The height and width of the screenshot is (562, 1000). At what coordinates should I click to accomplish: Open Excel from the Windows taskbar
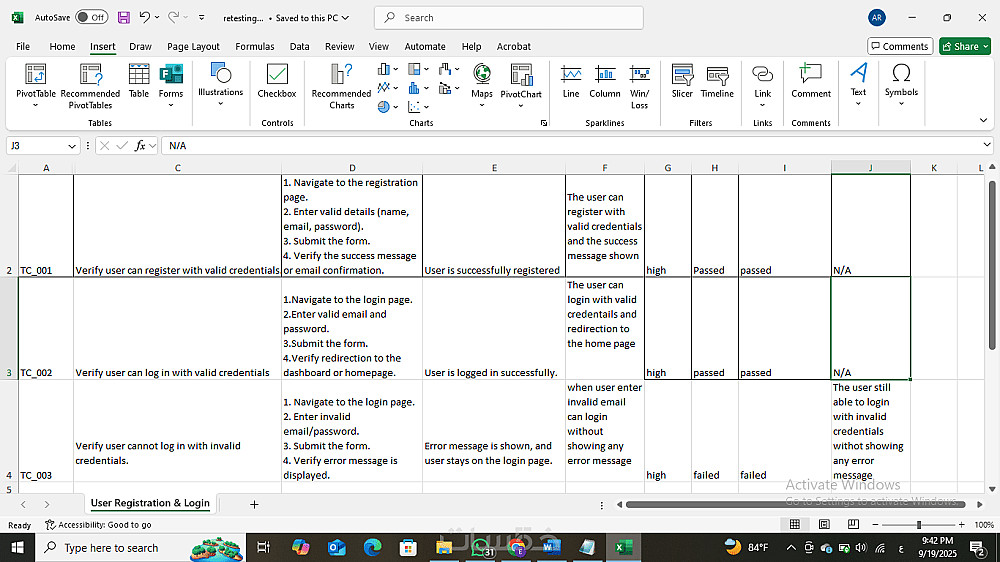(623, 547)
